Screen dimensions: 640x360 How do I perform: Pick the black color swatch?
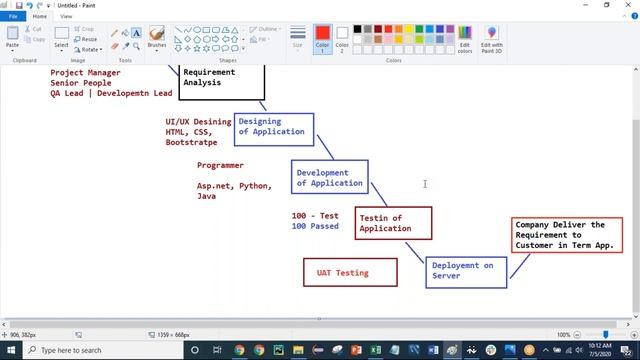tap(357, 29)
